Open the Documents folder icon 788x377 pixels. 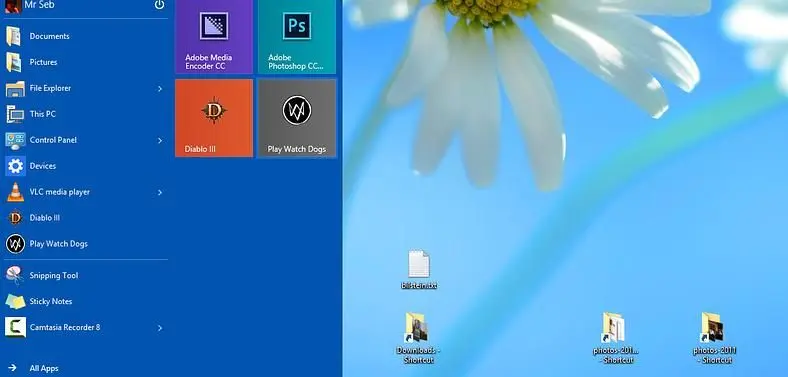(x=14, y=36)
